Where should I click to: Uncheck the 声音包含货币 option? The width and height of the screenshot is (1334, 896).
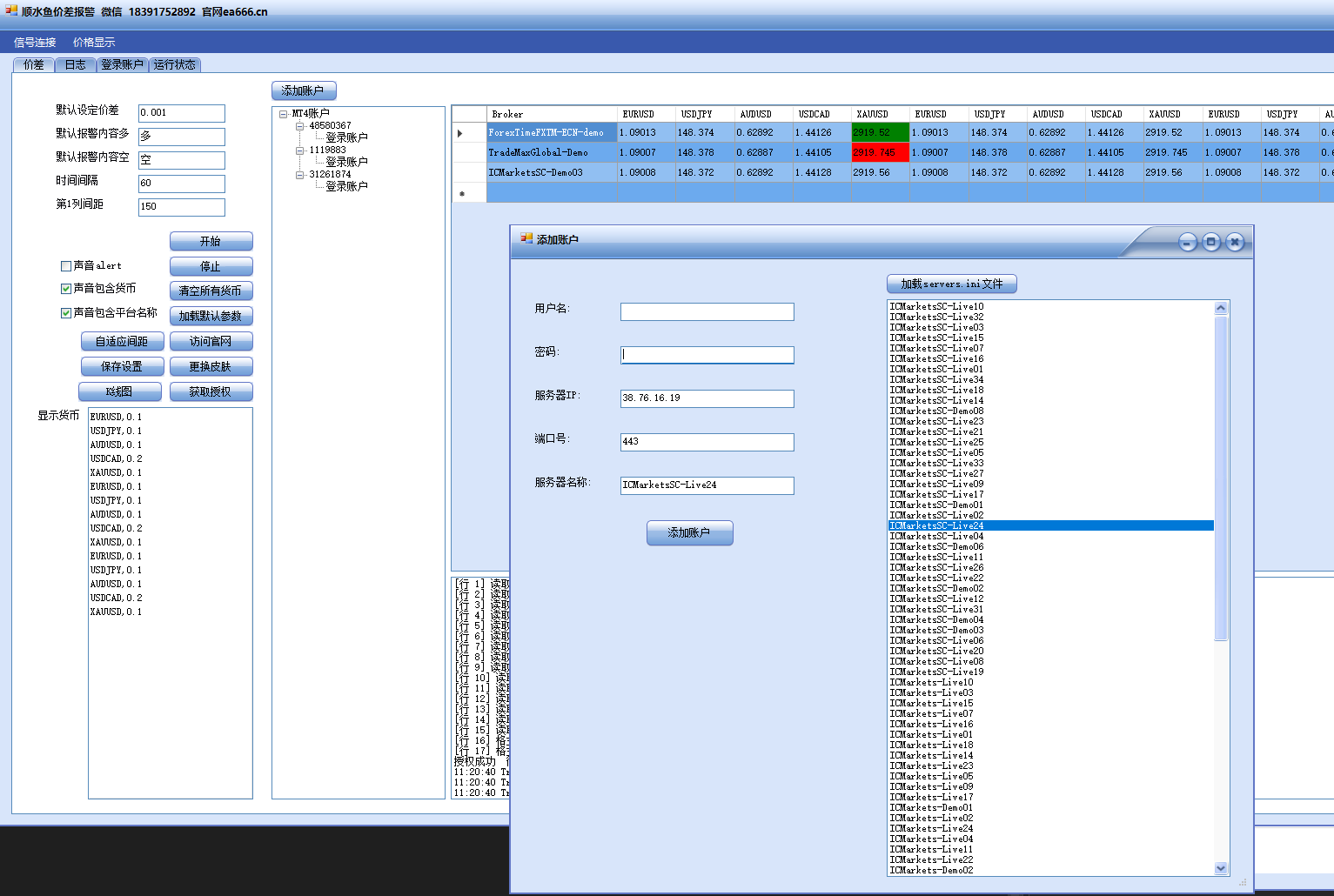[x=66, y=289]
